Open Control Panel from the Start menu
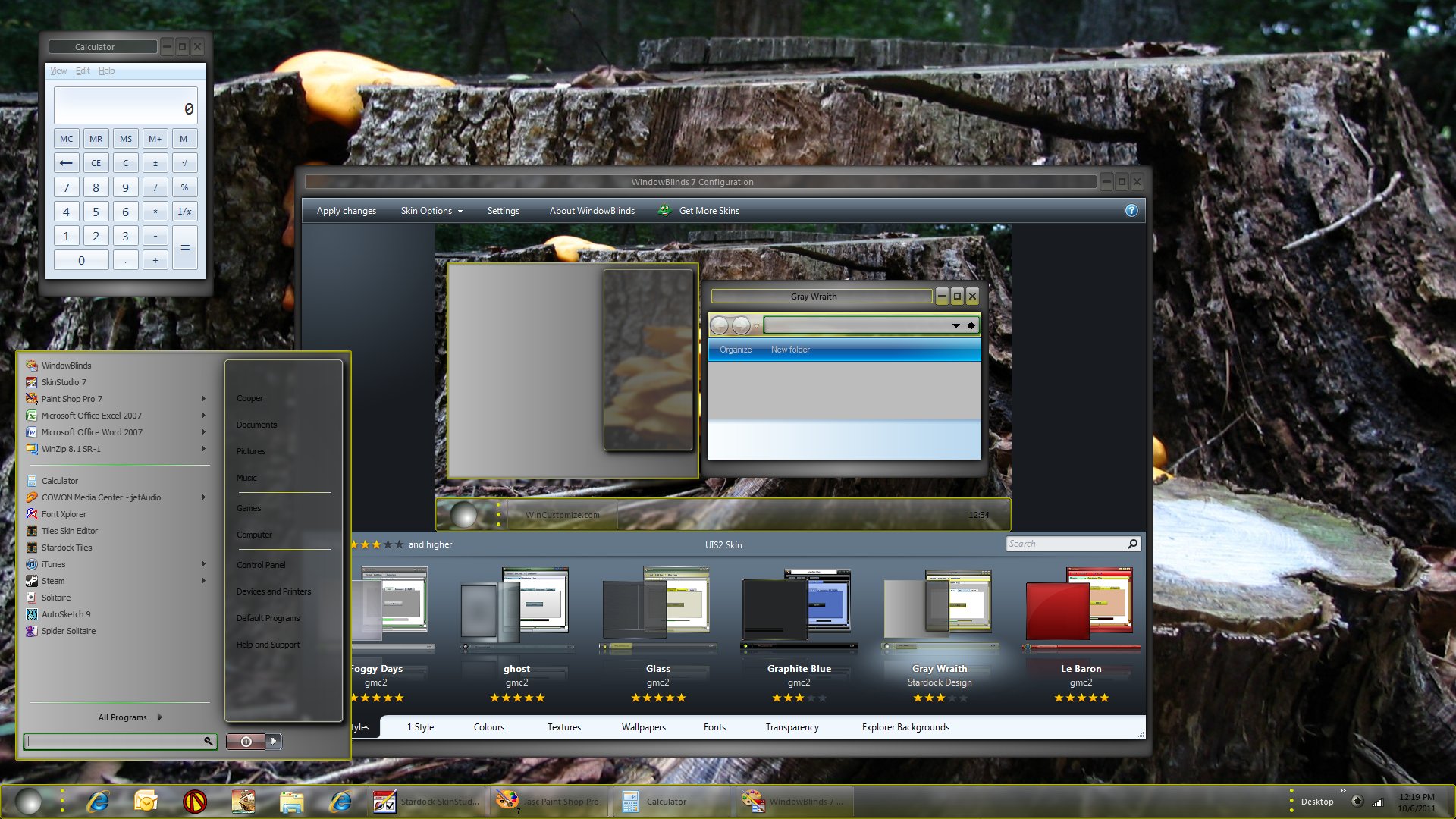The height and width of the screenshot is (819, 1456). (261, 565)
